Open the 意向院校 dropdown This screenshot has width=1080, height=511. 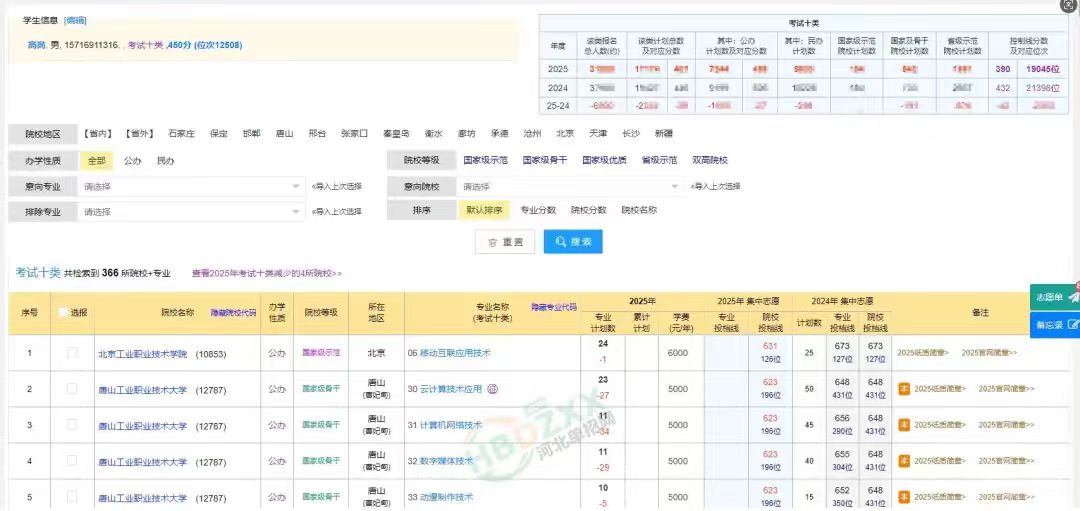click(x=570, y=186)
